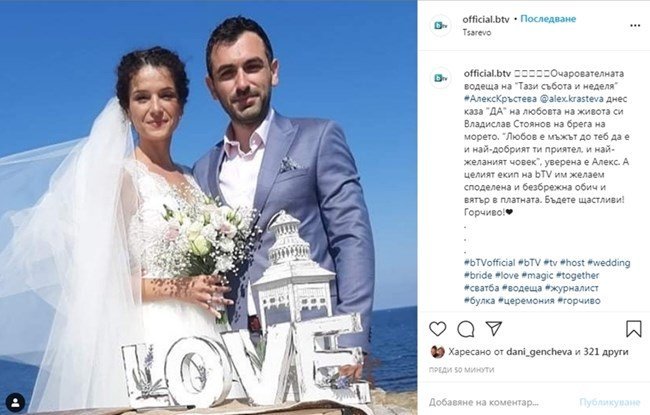This screenshot has height=415, width=650.
Task: Open the #АлексКръстева hashtag
Action: pos(500,99)
